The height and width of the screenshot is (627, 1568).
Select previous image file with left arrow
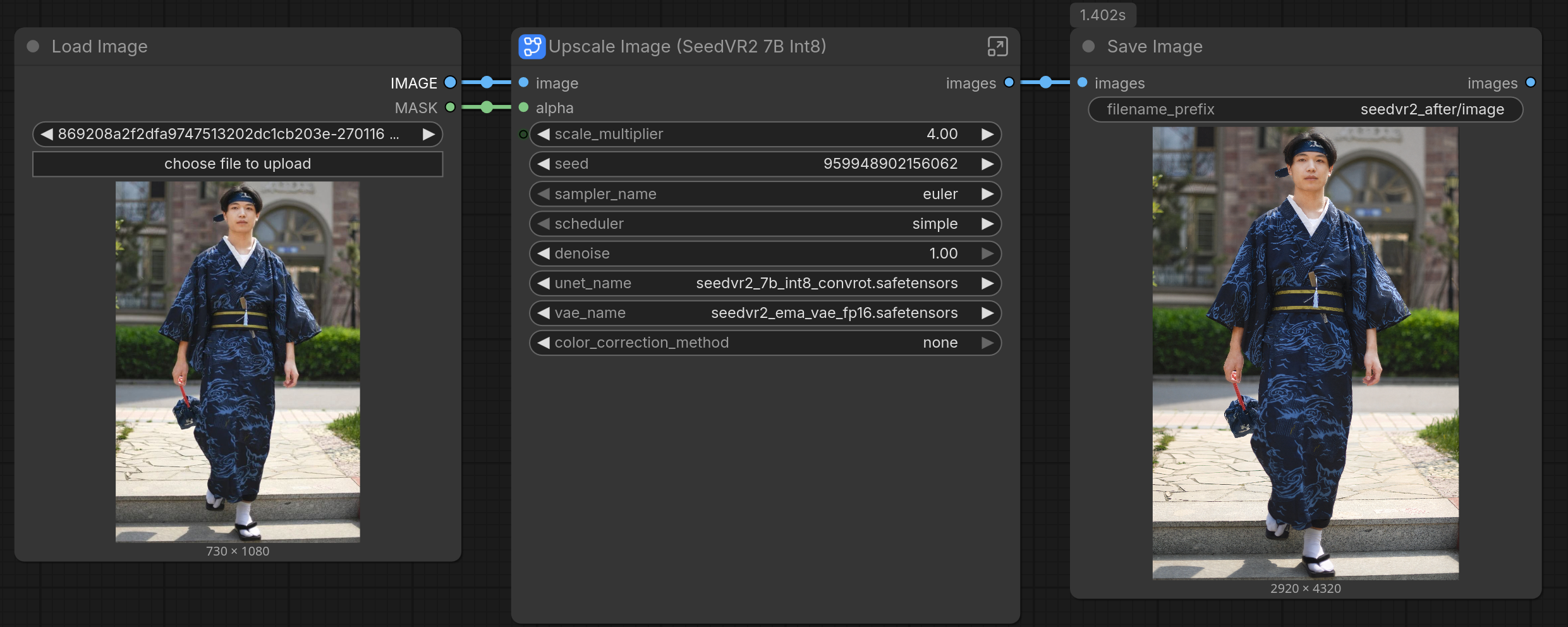[x=46, y=134]
